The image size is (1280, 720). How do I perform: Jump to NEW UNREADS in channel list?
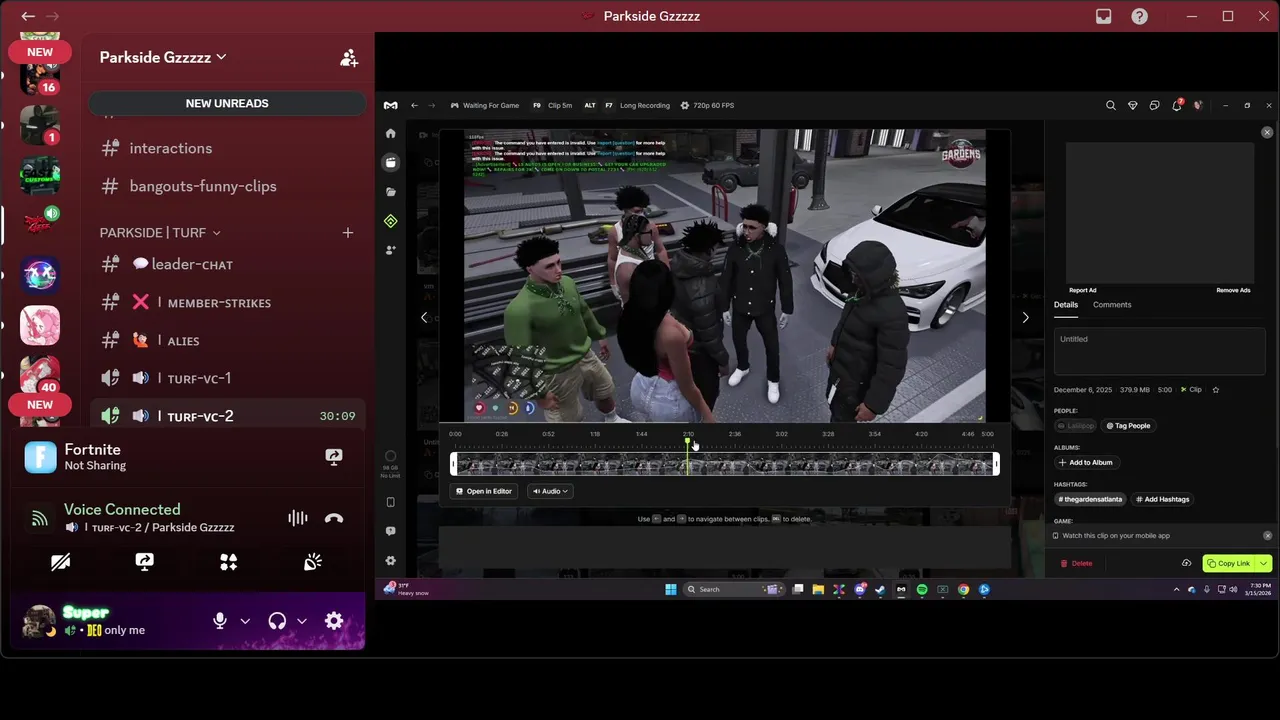pyautogui.click(x=227, y=103)
